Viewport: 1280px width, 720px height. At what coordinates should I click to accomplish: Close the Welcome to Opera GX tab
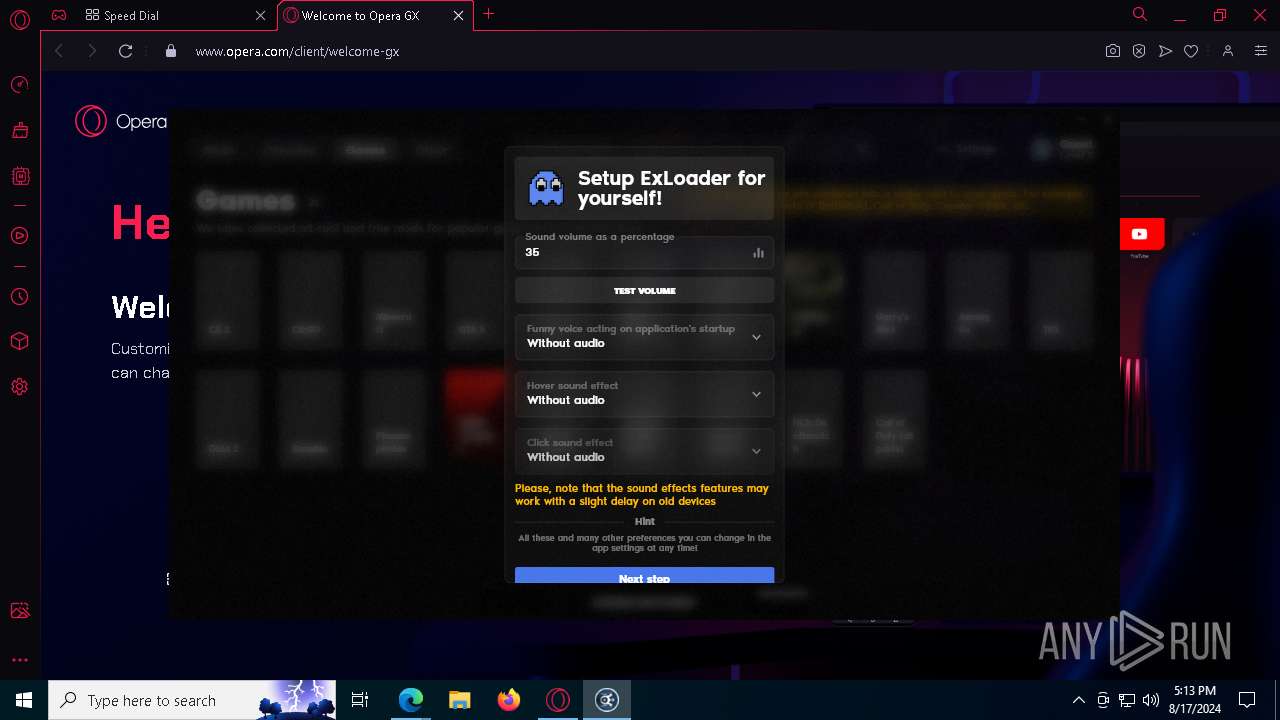[x=458, y=15]
